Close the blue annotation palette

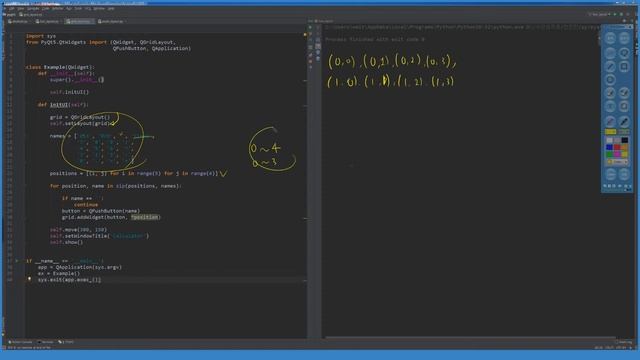630,27
